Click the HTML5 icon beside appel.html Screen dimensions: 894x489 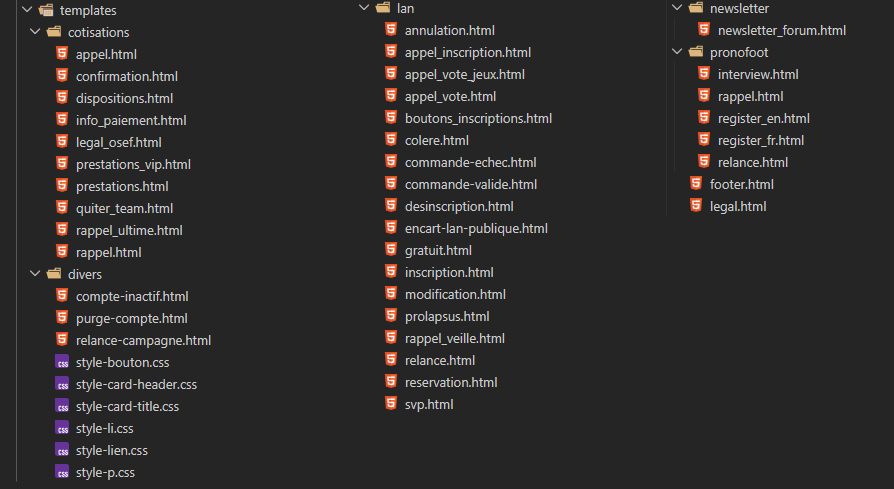62,54
